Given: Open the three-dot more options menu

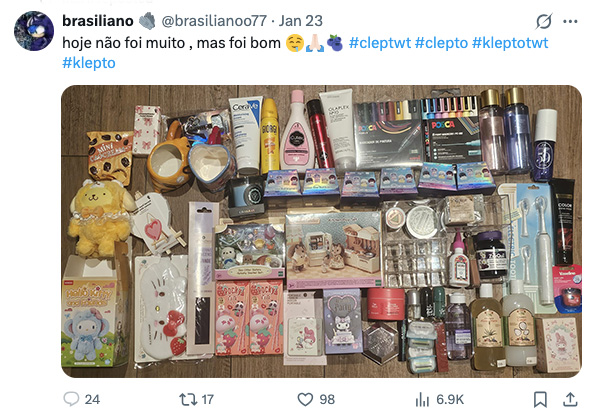Looking at the screenshot, I should point(570,21).
